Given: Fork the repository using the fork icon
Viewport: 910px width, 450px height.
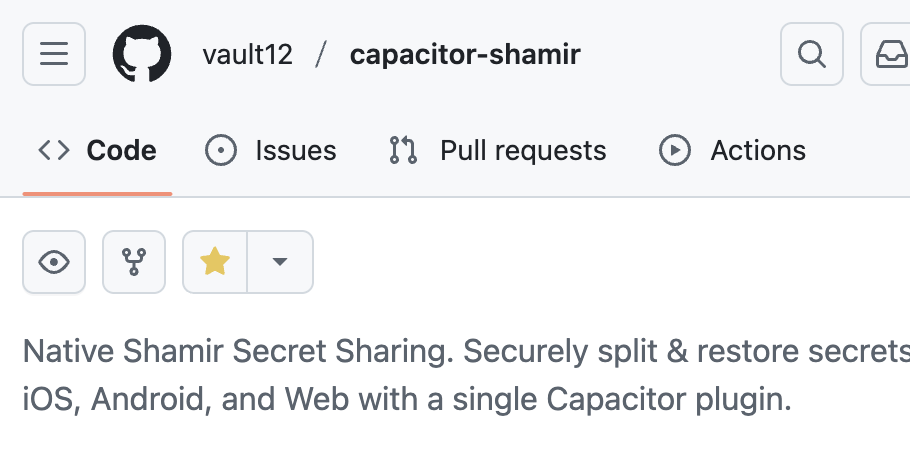Looking at the screenshot, I should pos(134,262).
